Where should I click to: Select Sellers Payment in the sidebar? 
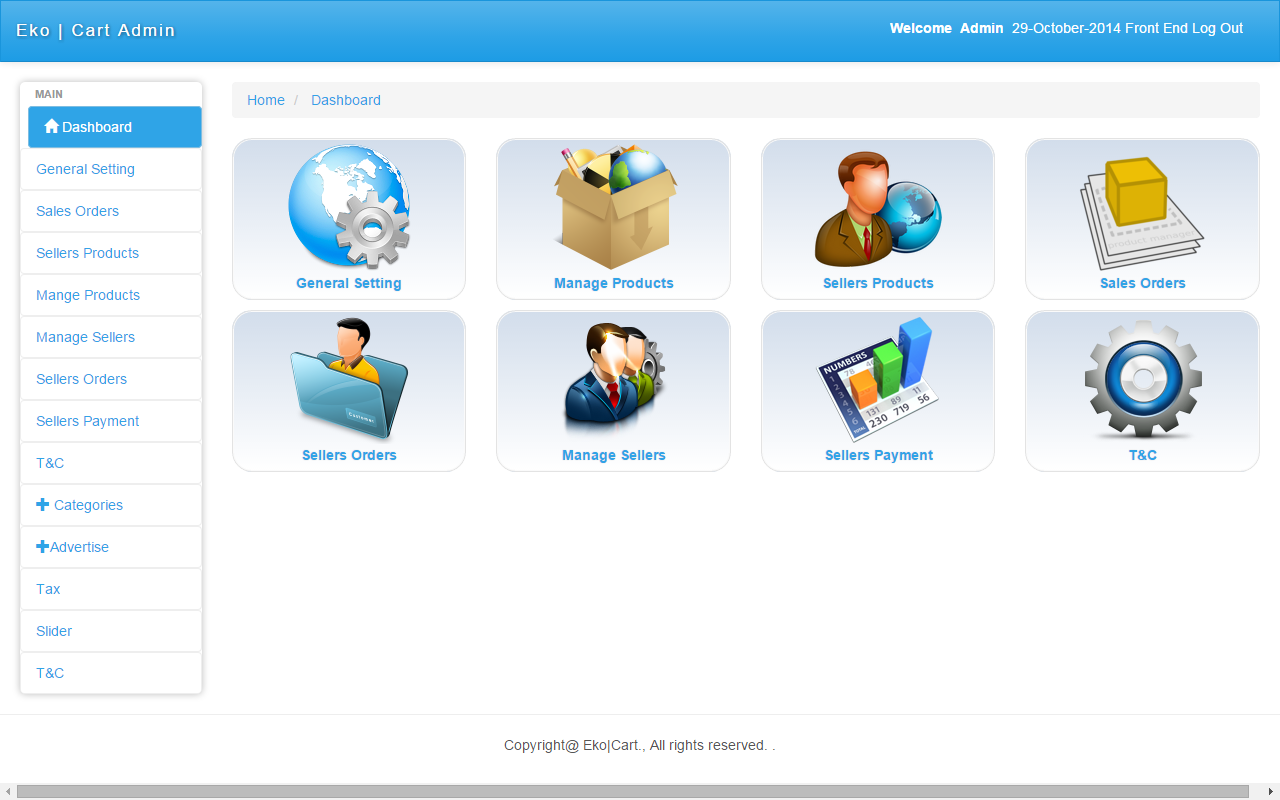coord(87,421)
